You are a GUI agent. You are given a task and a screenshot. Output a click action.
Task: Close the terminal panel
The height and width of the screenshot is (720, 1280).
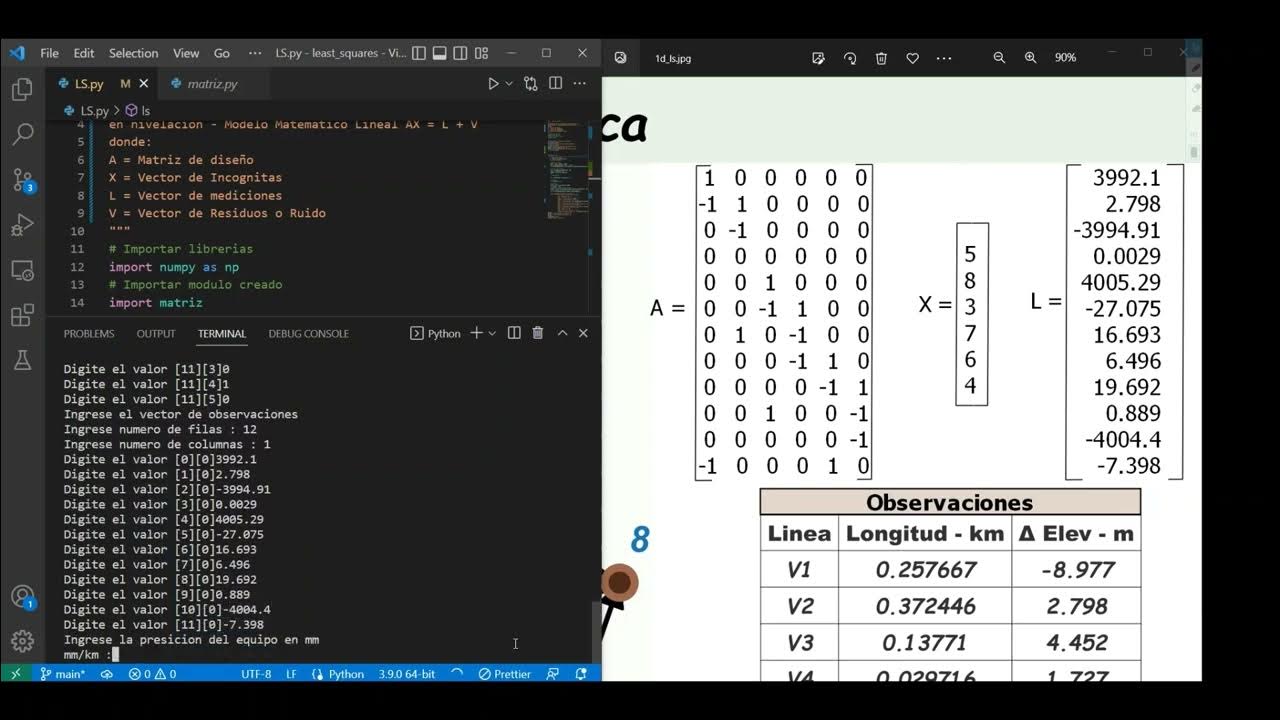[583, 333]
